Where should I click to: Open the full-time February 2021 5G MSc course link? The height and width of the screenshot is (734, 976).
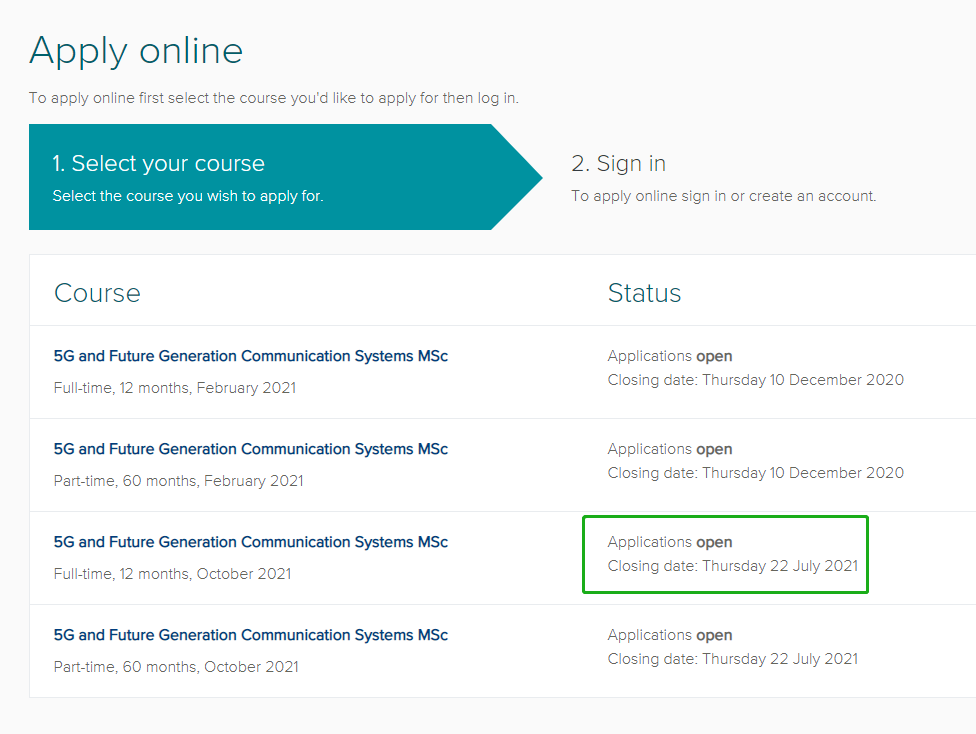point(250,356)
